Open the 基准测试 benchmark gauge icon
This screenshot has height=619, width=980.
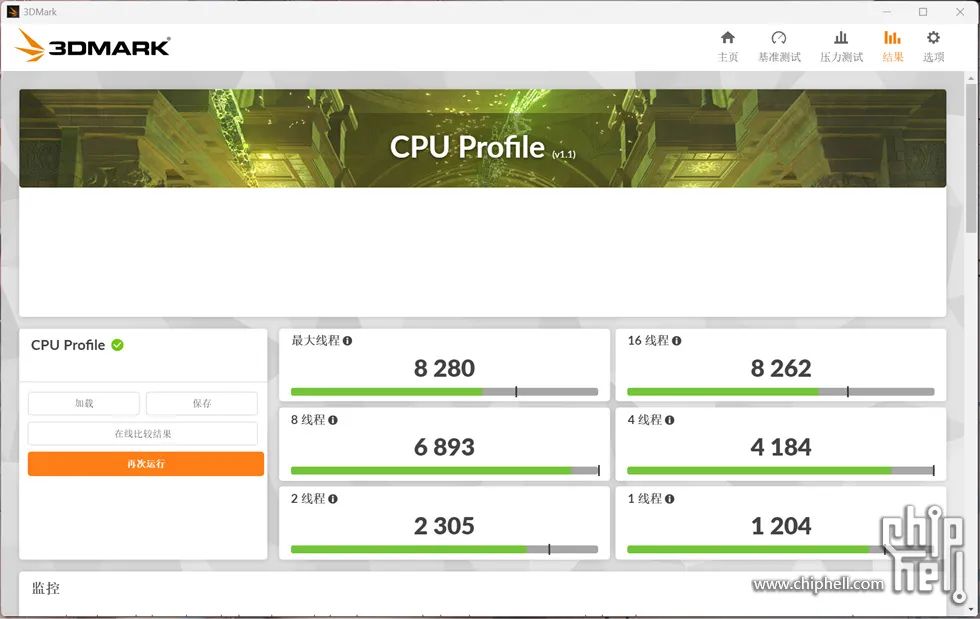779,38
